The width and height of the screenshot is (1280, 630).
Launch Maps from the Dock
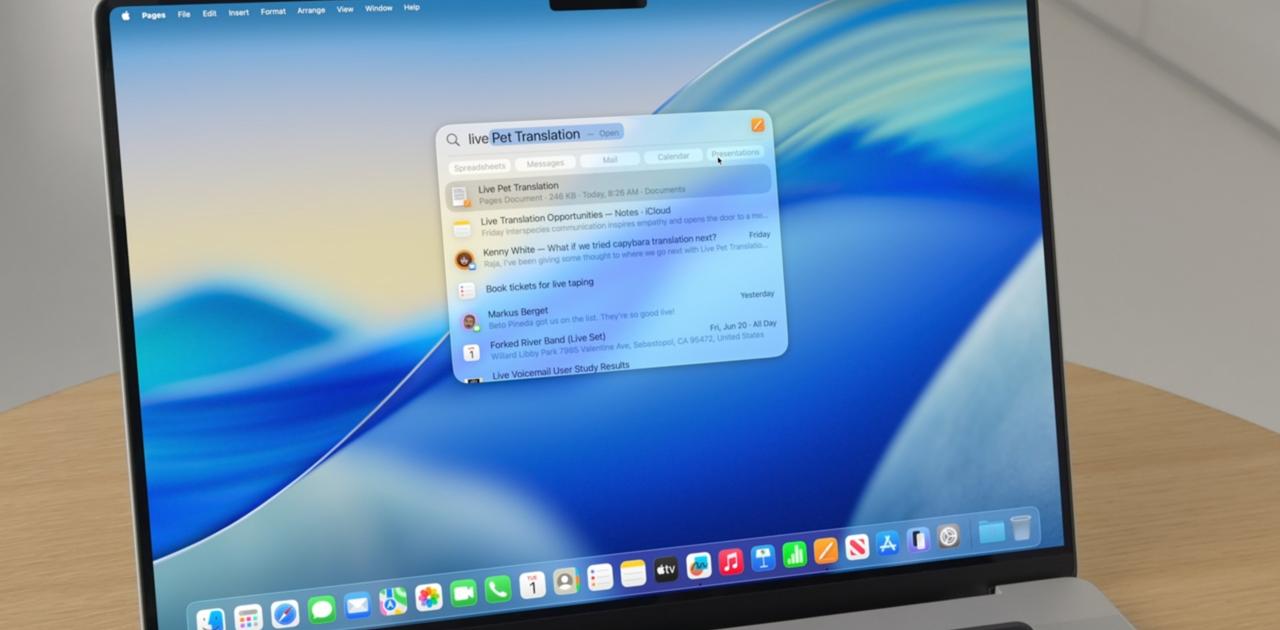393,600
